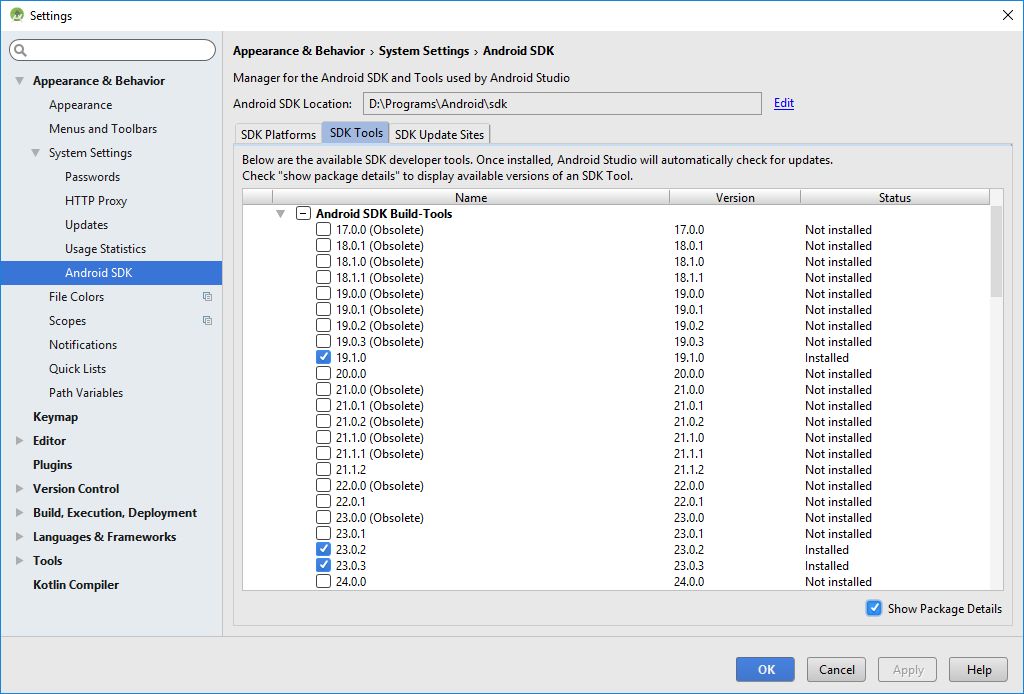Viewport: 1024px width, 694px height.
Task: Go to Passwords settings
Action: pos(93,177)
